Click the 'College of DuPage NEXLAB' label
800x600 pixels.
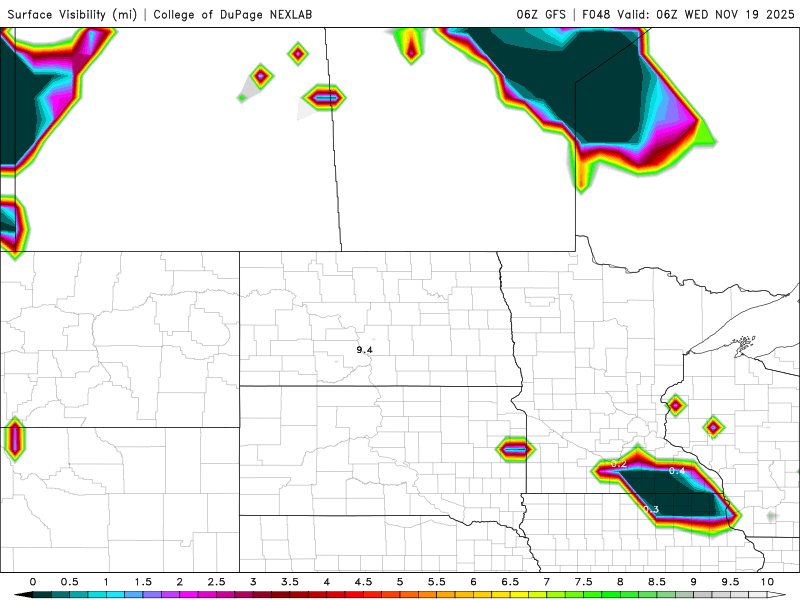pos(233,15)
